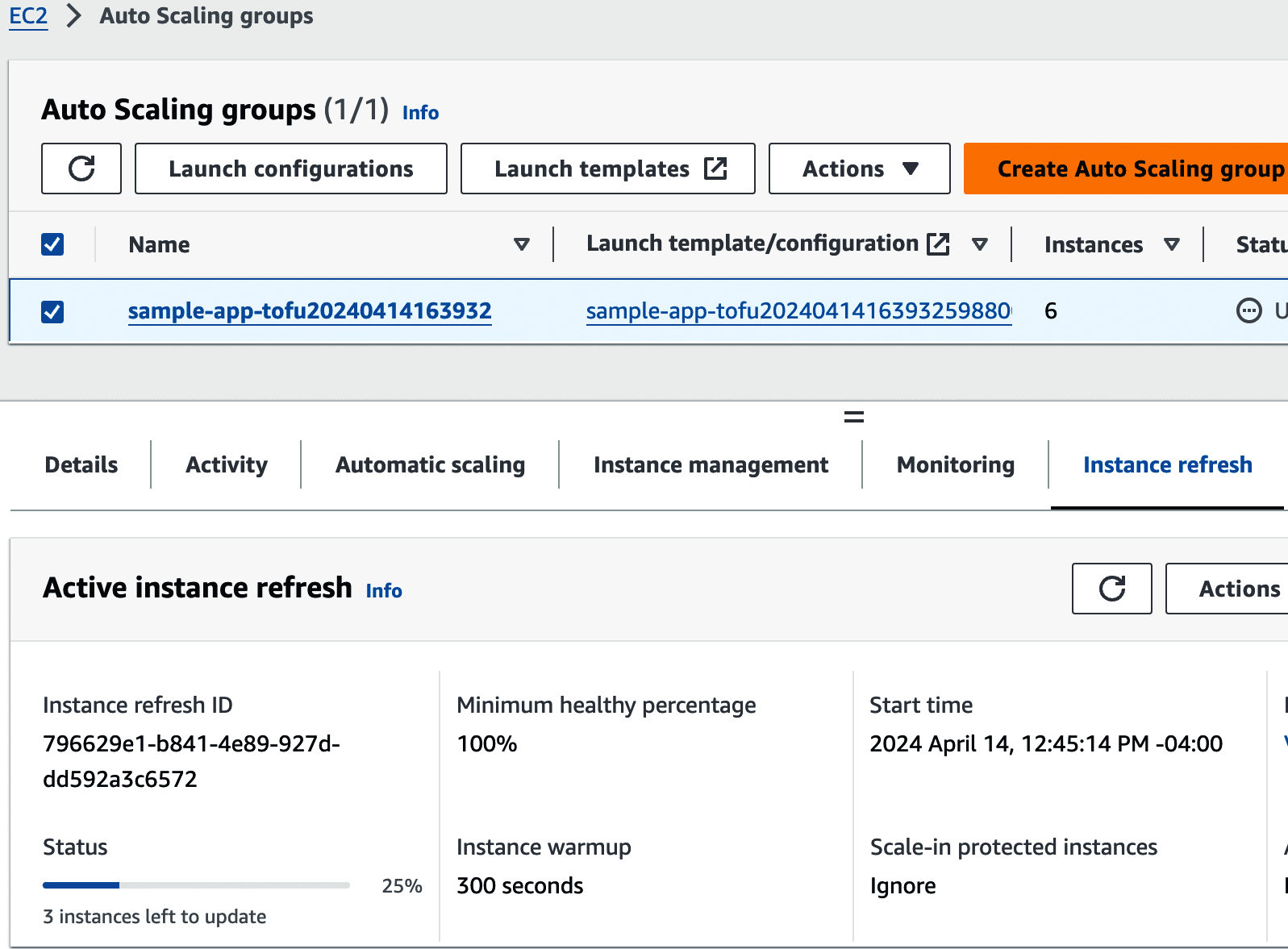
Task: Sort by the Instances column arrow
Action: pyautogui.click(x=1172, y=243)
